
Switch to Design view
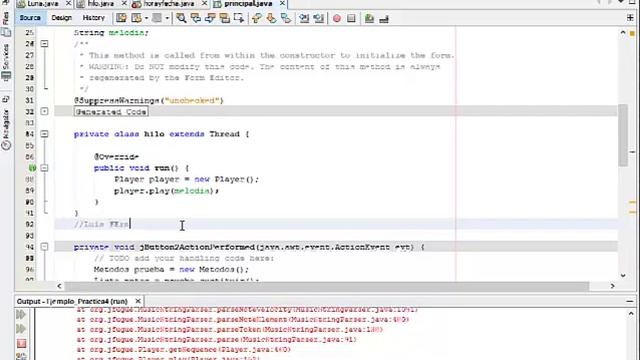click(62, 18)
